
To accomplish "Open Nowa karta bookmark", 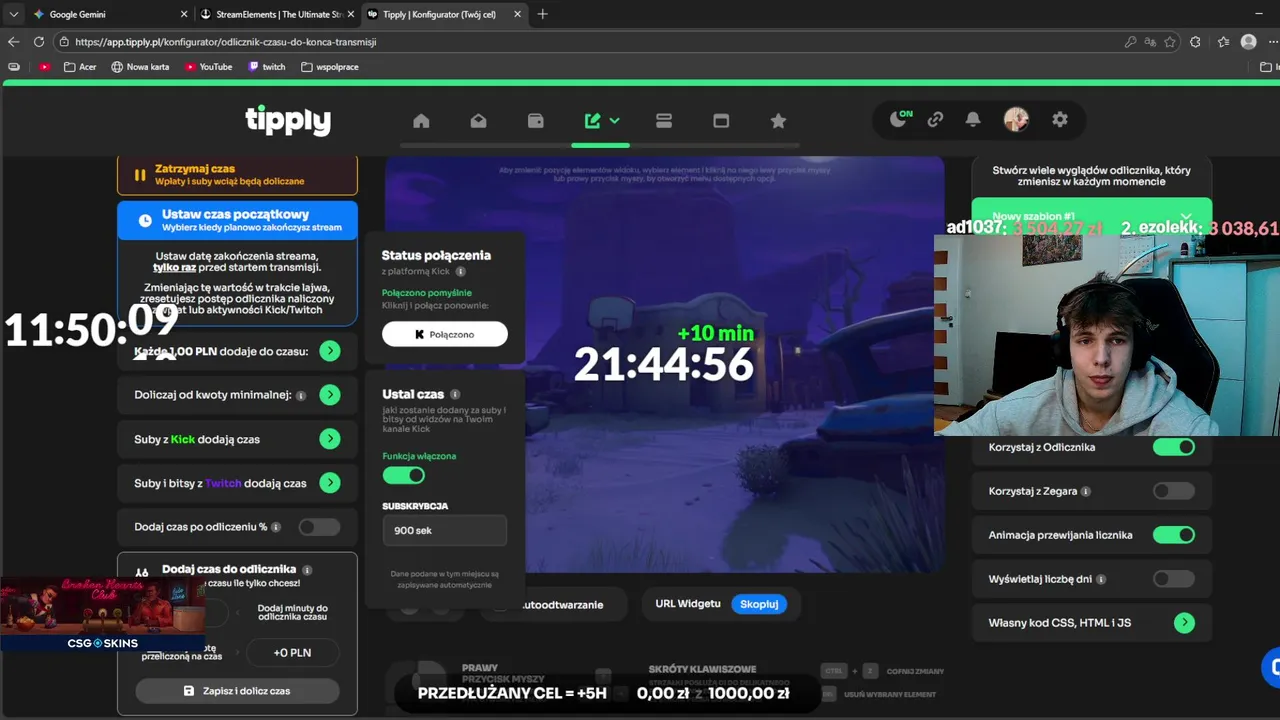I will pyautogui.click(x=140, y=67).
